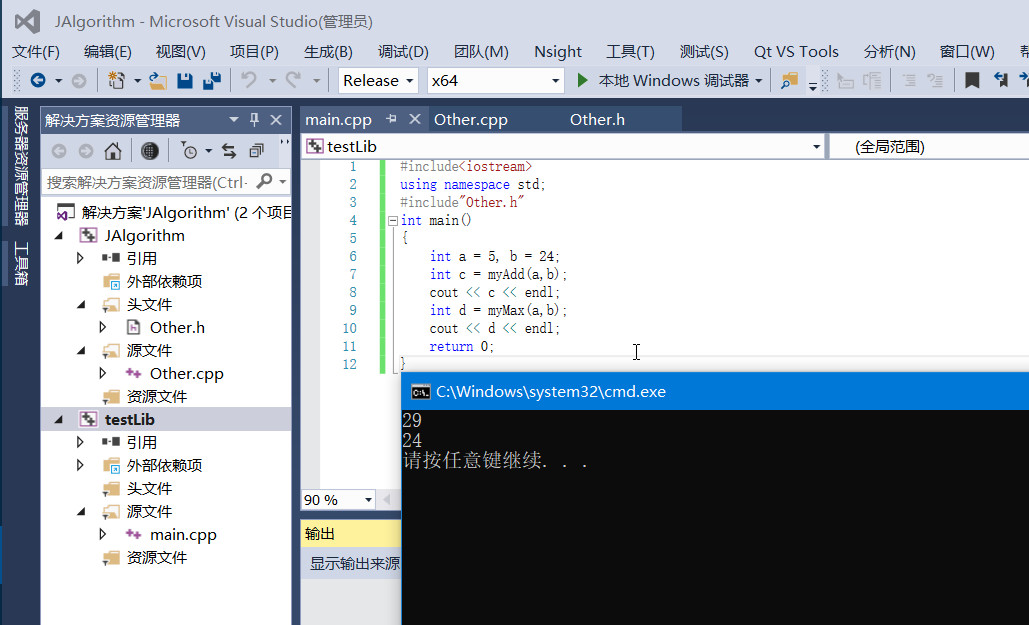Image resolution: width=1029 pixels, height=625 pixels.
Task: Click the Collapse All icon in Solution Explorer
Action: [x=257, y=152]
